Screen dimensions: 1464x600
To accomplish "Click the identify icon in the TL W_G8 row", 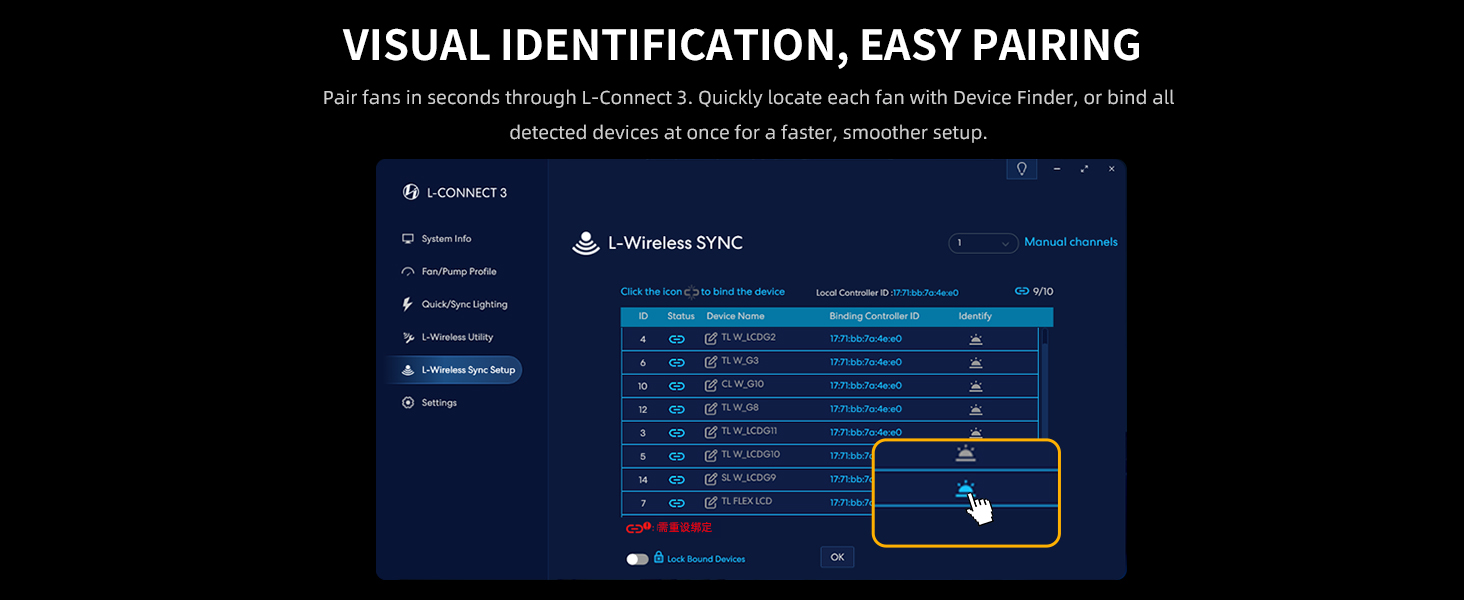I will tap(975, 409).
